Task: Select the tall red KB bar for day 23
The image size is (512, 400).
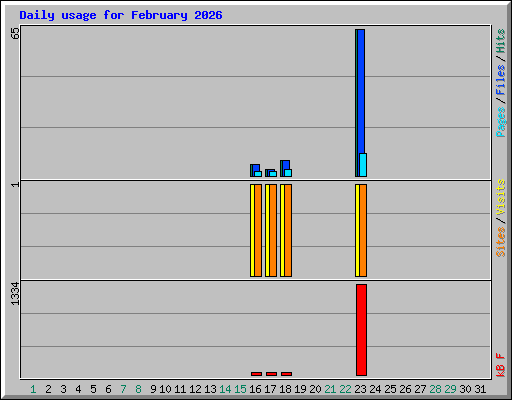Action: [x=361, y=330]
